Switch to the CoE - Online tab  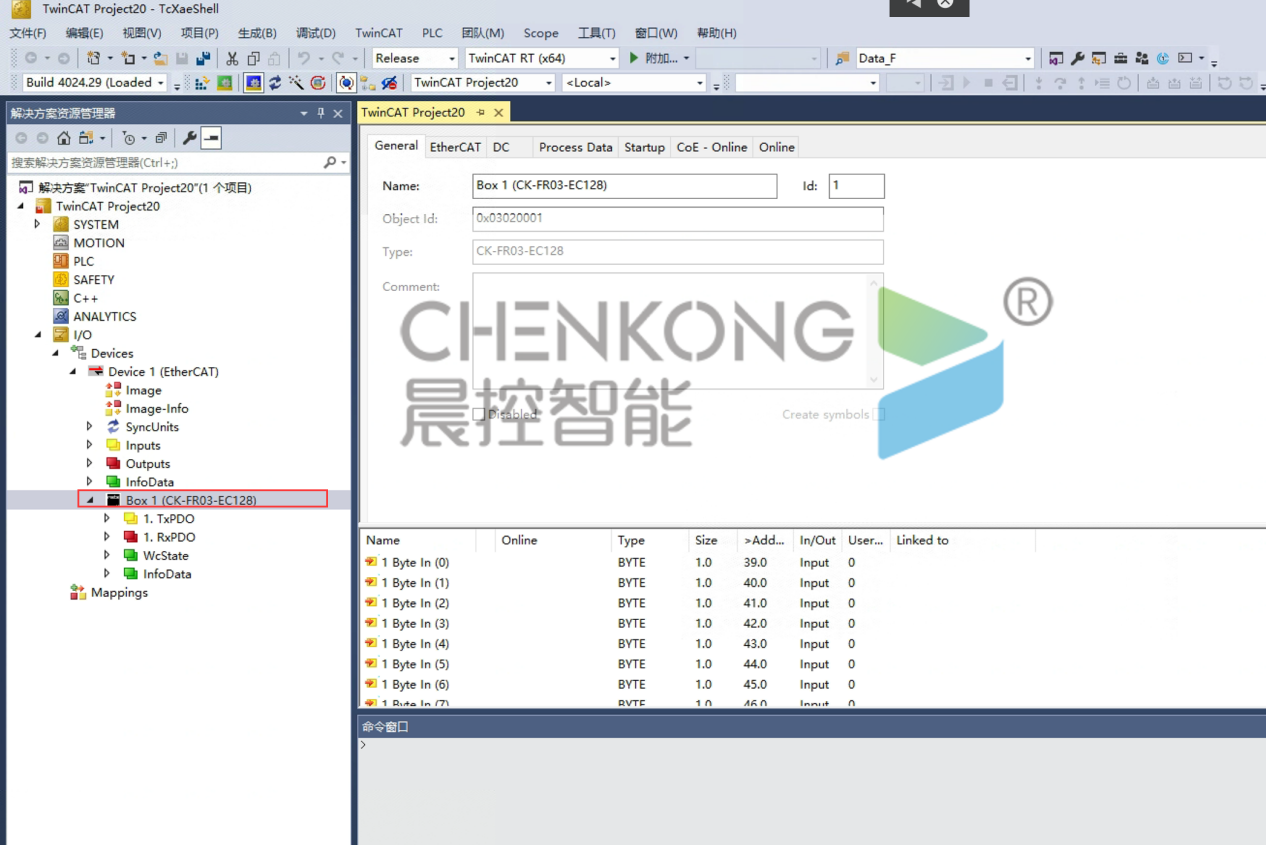711,147
